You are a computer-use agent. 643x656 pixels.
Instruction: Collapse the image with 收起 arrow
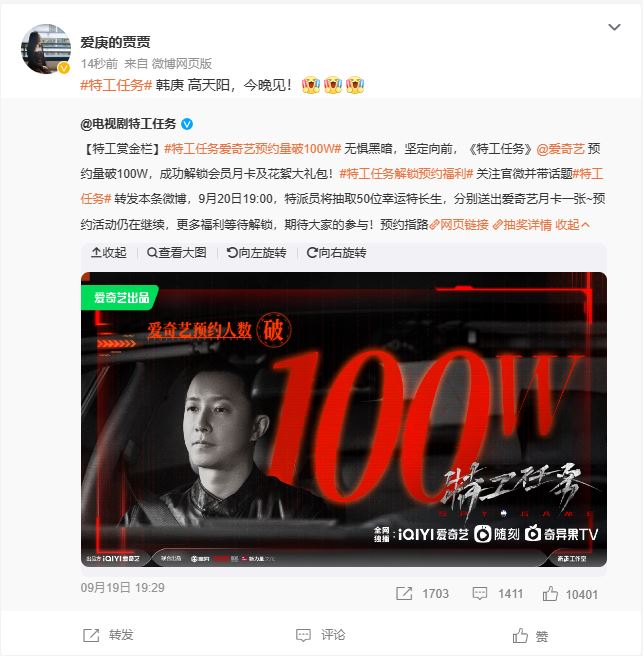point(109,253)
